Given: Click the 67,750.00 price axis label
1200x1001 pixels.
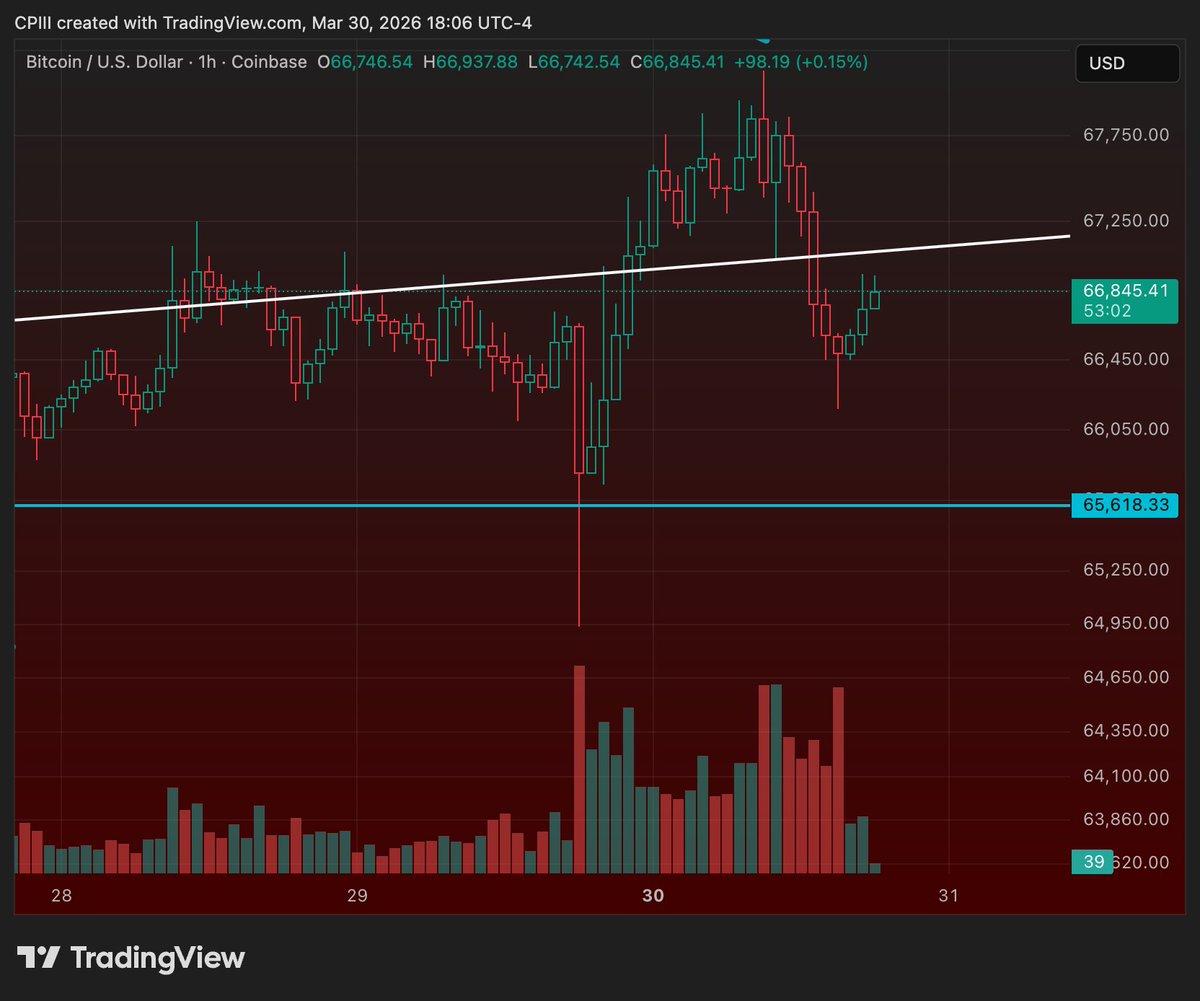Looking at the screenshot, I should [1125, 134].
